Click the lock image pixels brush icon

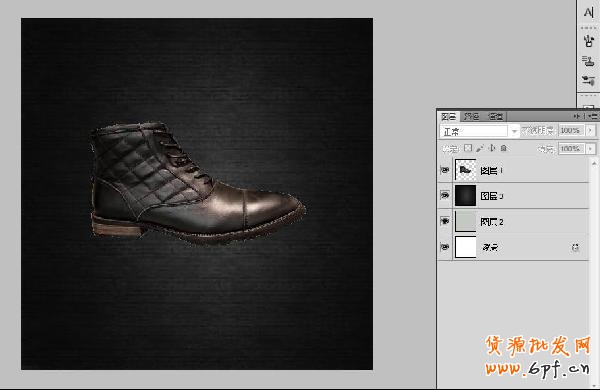[480, 148]
